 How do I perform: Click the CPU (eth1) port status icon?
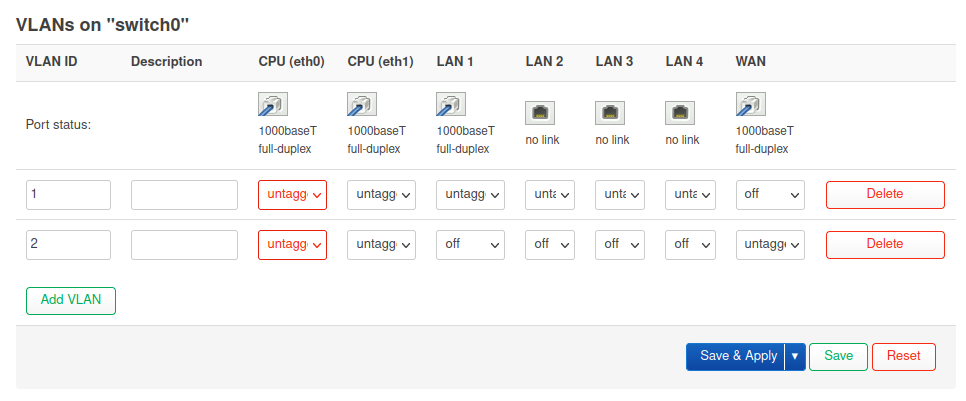pyautogui.click(x=361, y=105)
